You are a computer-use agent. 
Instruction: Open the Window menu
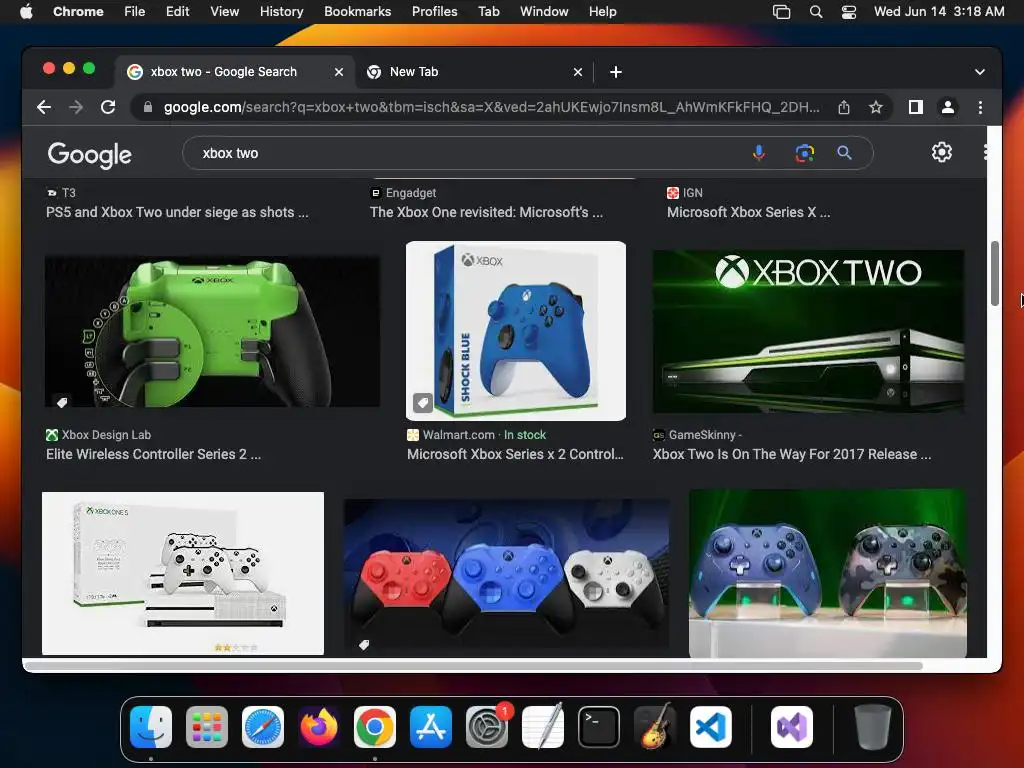click(544, 11)
